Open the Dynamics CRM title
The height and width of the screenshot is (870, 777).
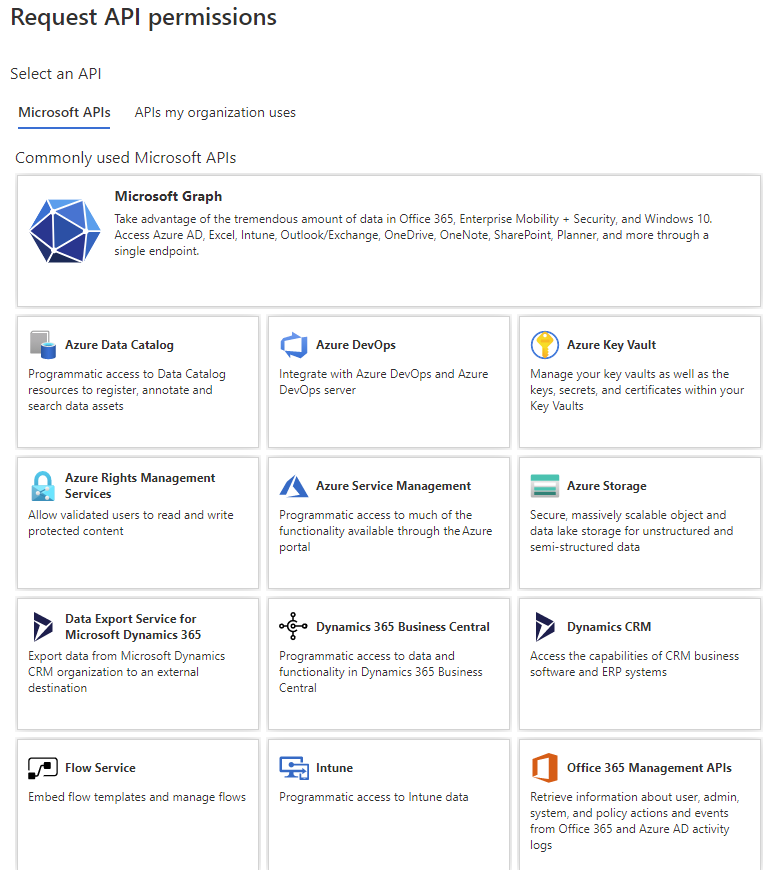point(609,626)
